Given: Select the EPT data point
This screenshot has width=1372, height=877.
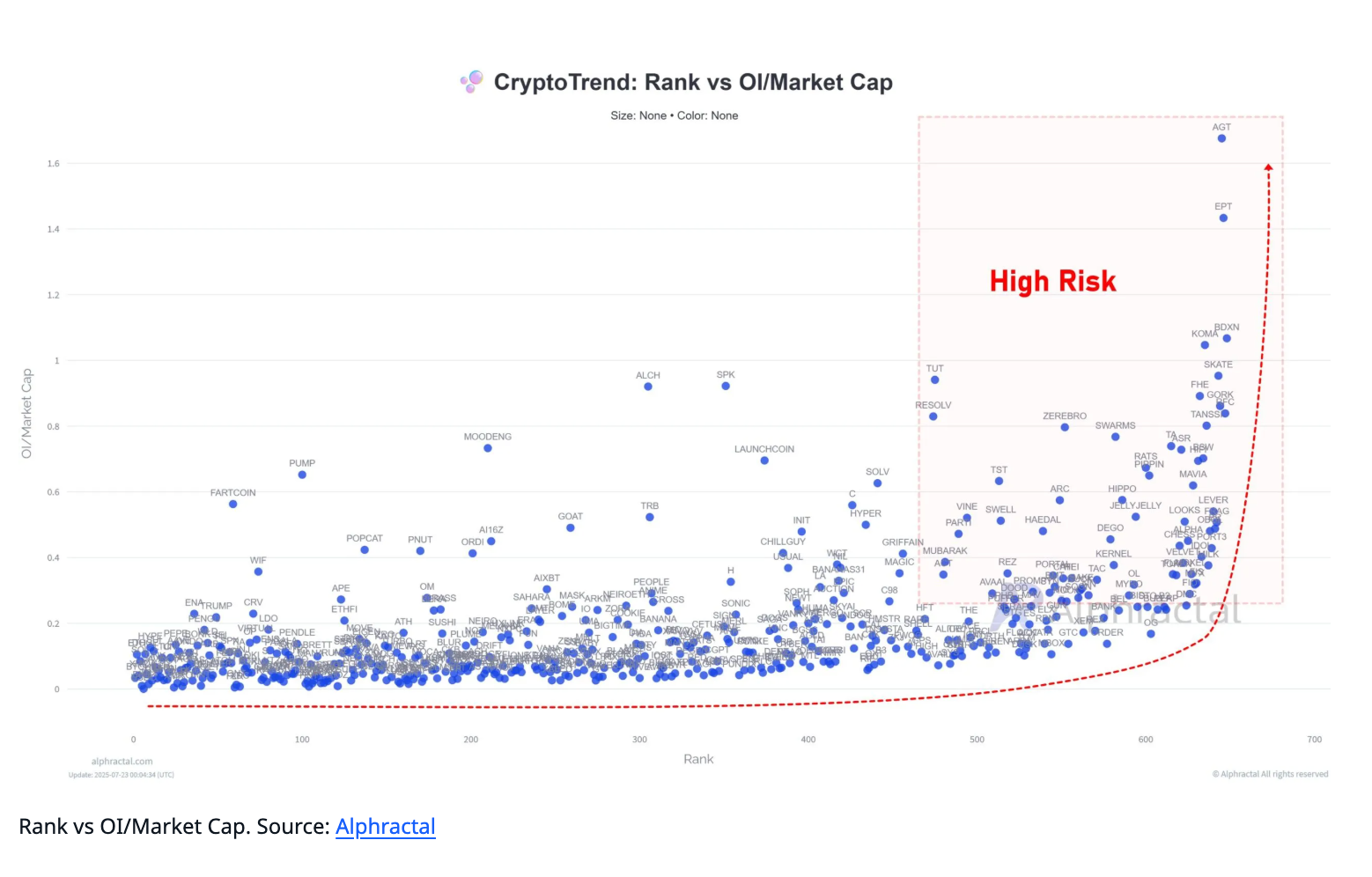Looking at the screenshot, I should pyautogui.click(x=1223, y=218).
